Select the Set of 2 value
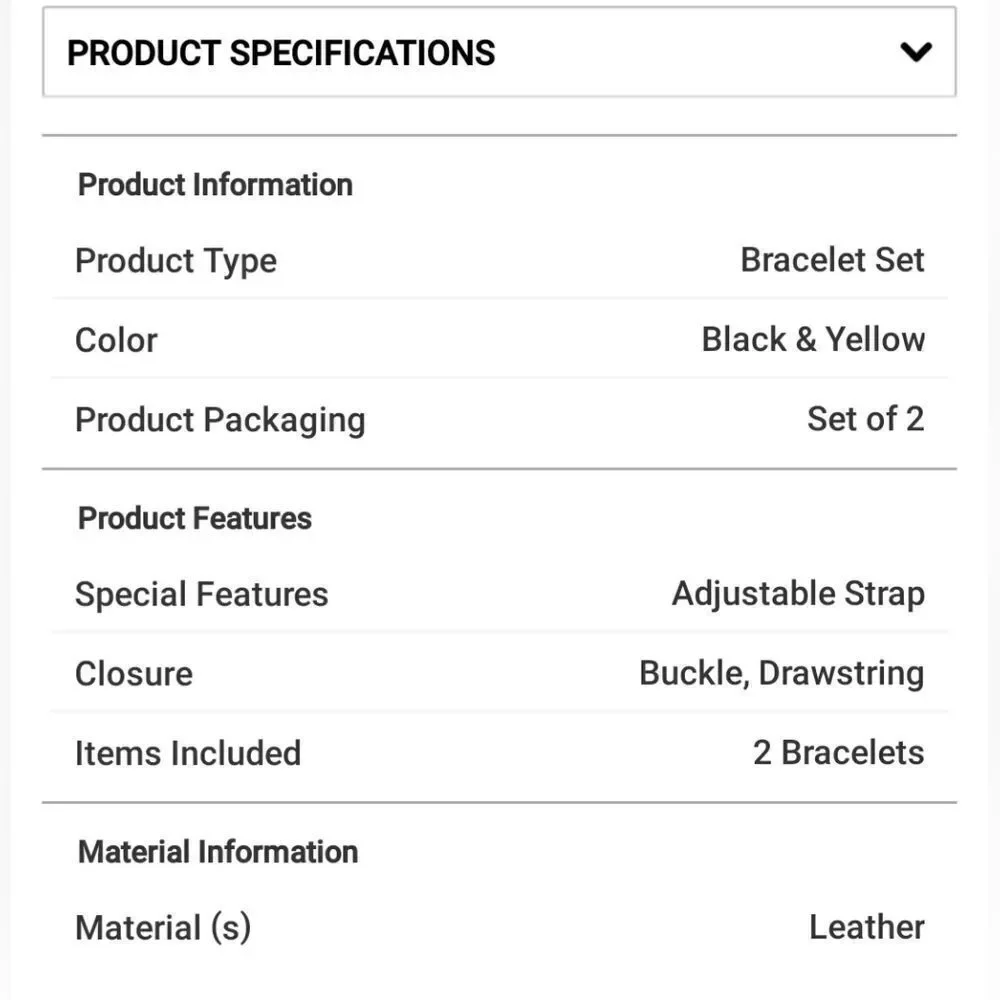The height and width of the screenshot is (1000, 1000). pos(865,419)
